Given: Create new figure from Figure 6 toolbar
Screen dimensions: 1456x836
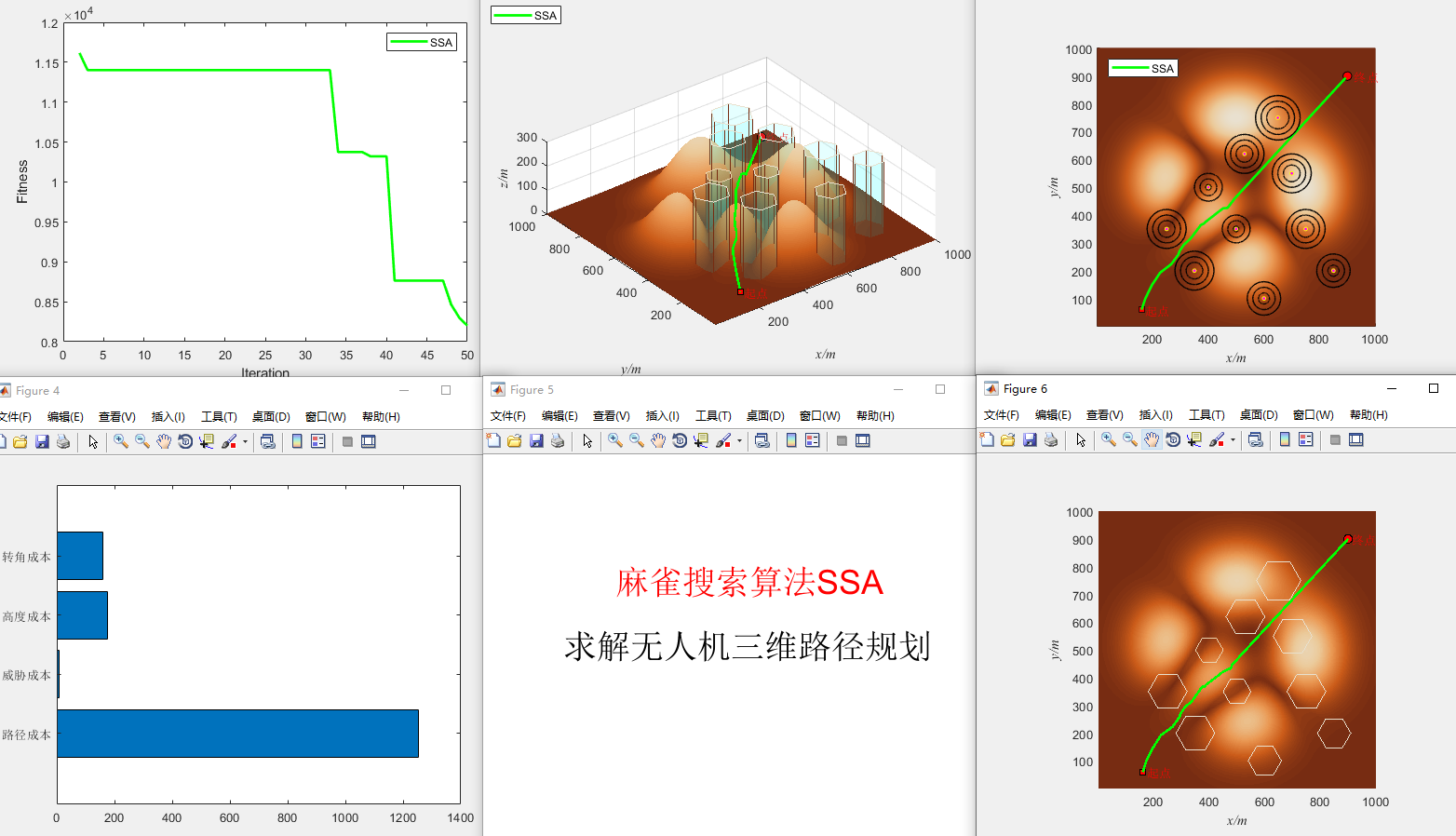Looking at the screenshot, I should pyautogui.click(x=987, y=439).
